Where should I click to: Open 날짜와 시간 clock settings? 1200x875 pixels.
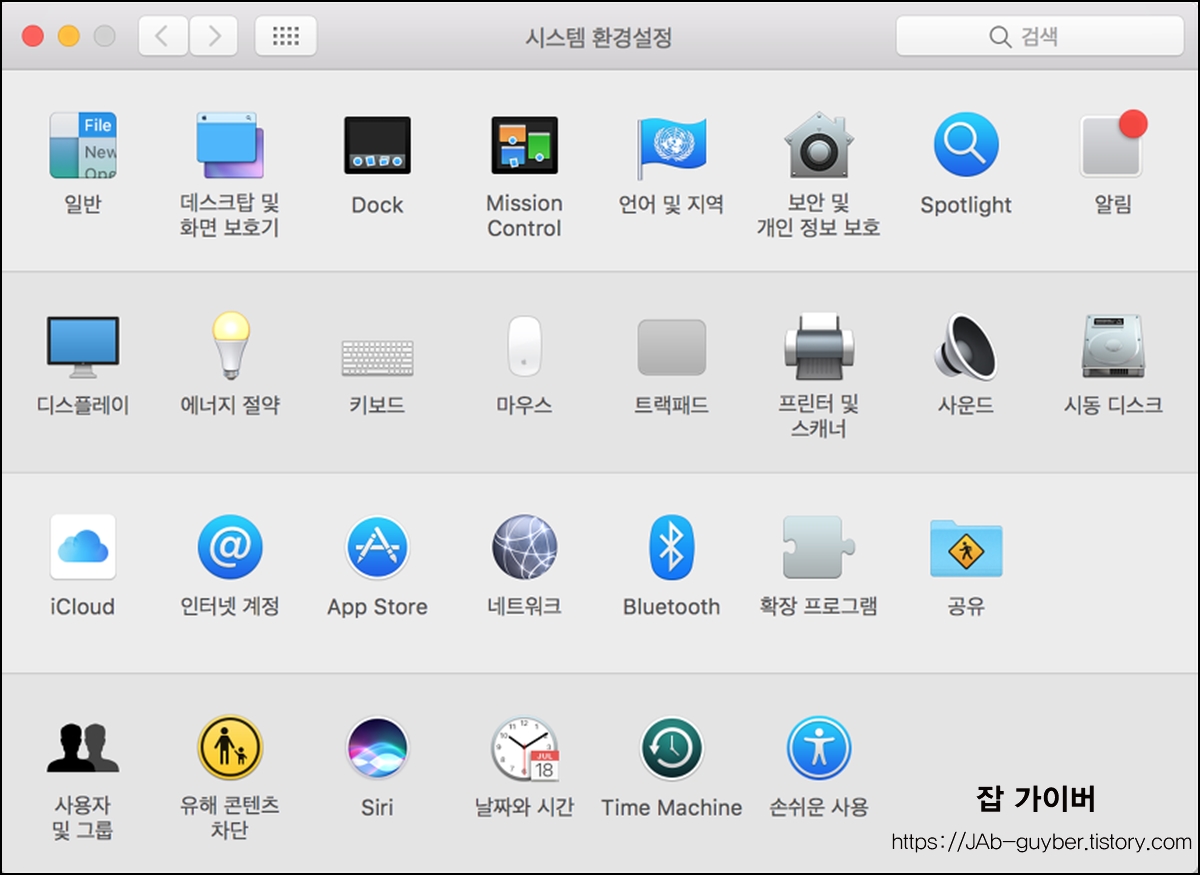coord(524,748)
